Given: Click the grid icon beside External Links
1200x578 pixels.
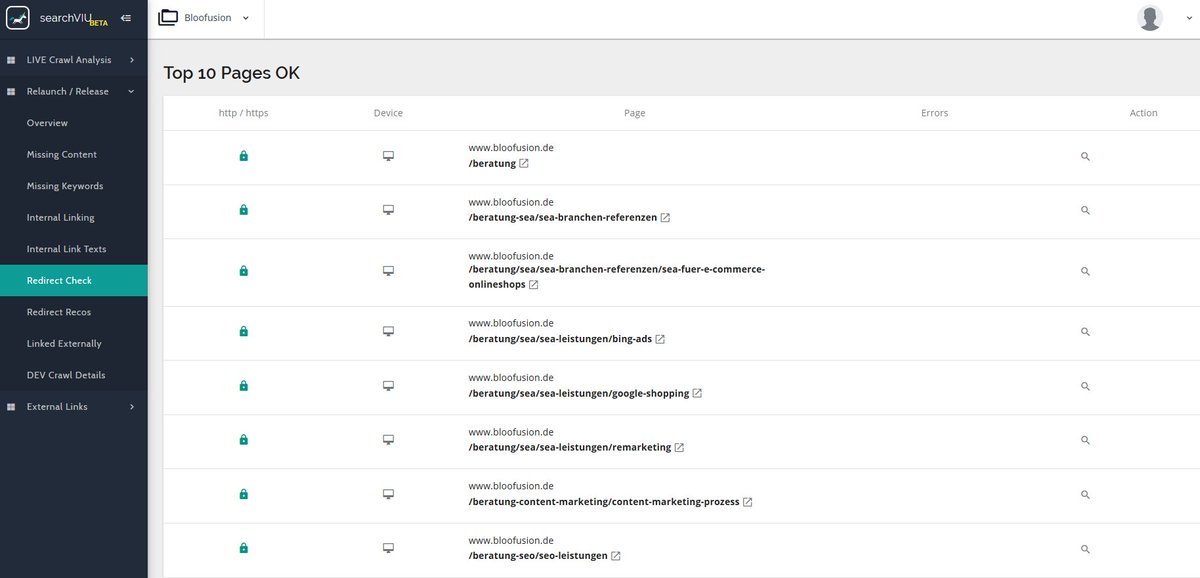Looking at the screenshot, I should pyautogui.click(x=11, y=407).
